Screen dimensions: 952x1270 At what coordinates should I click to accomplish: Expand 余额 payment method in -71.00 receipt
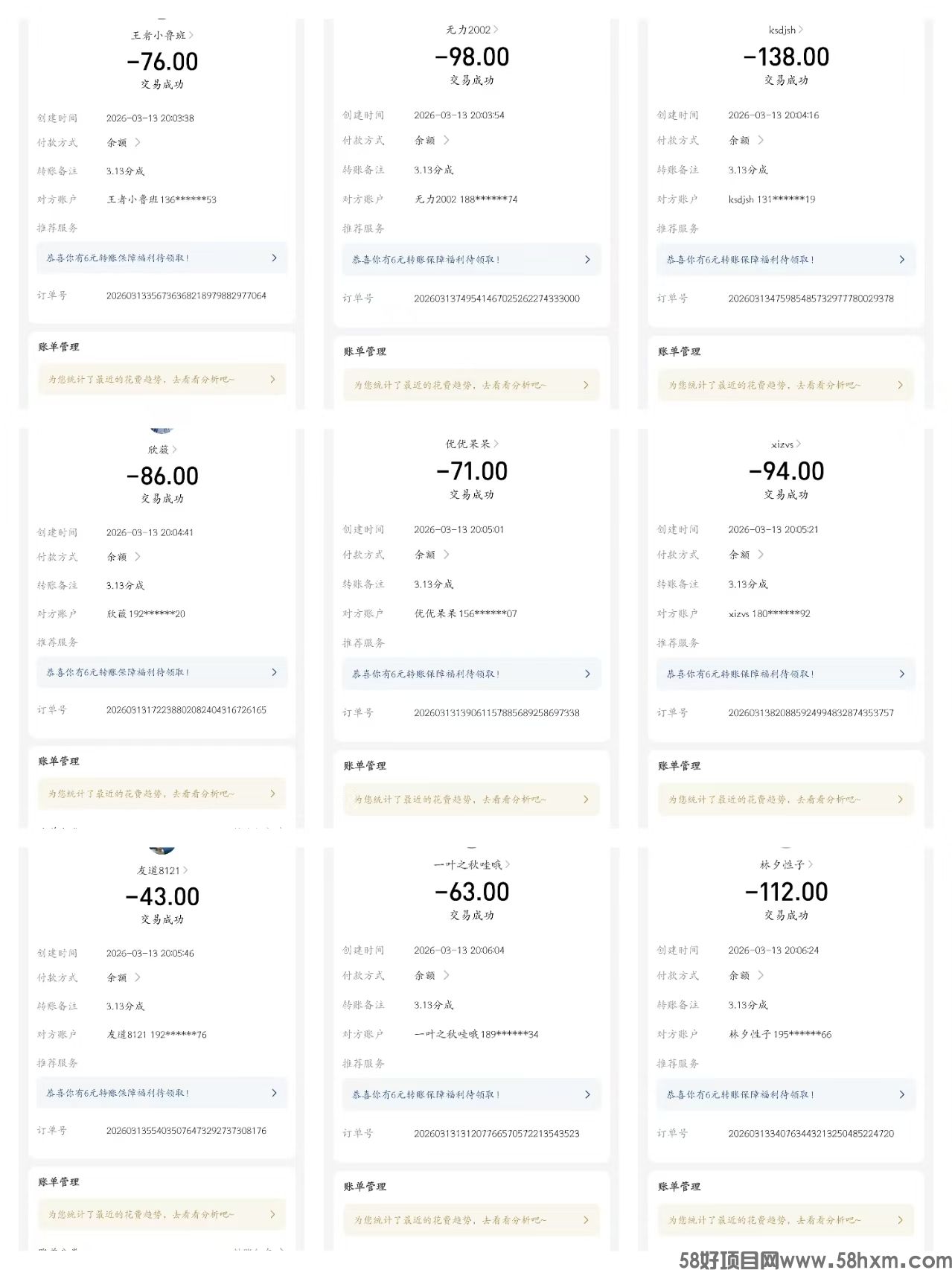click(446, 555)
